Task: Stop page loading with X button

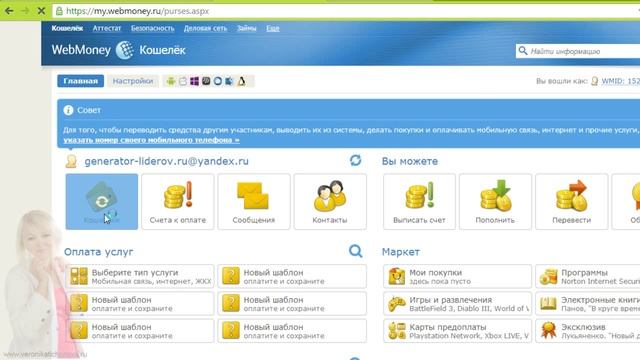Action: pos(41,11)
